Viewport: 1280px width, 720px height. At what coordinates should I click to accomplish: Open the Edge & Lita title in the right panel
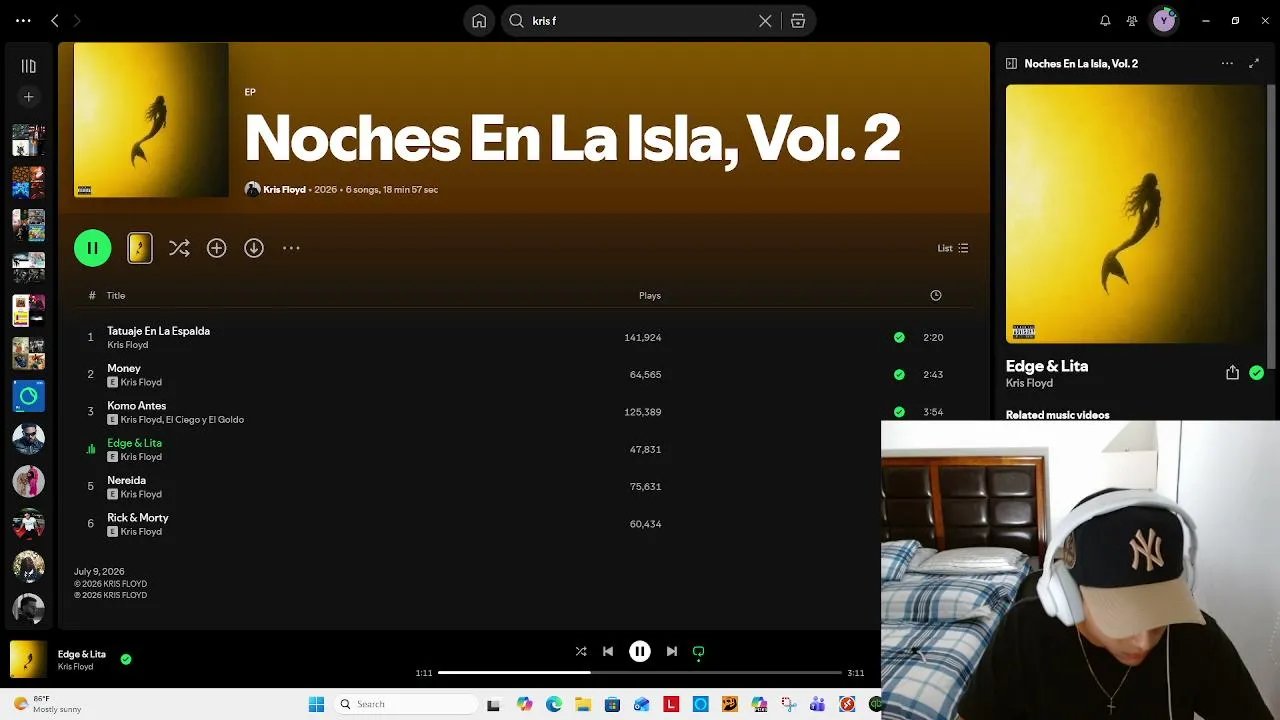tap(1047, 366)
